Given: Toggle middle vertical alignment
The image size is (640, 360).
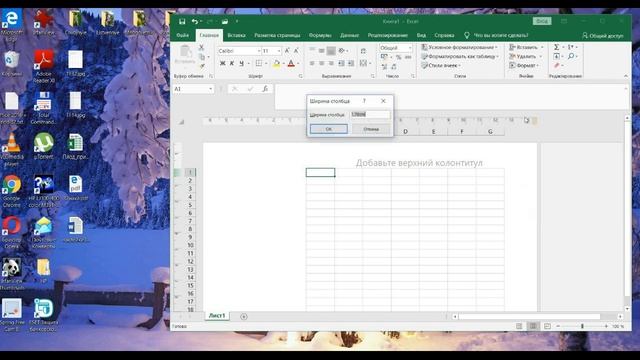Looking at the screenshot, I should coord(322,51).
